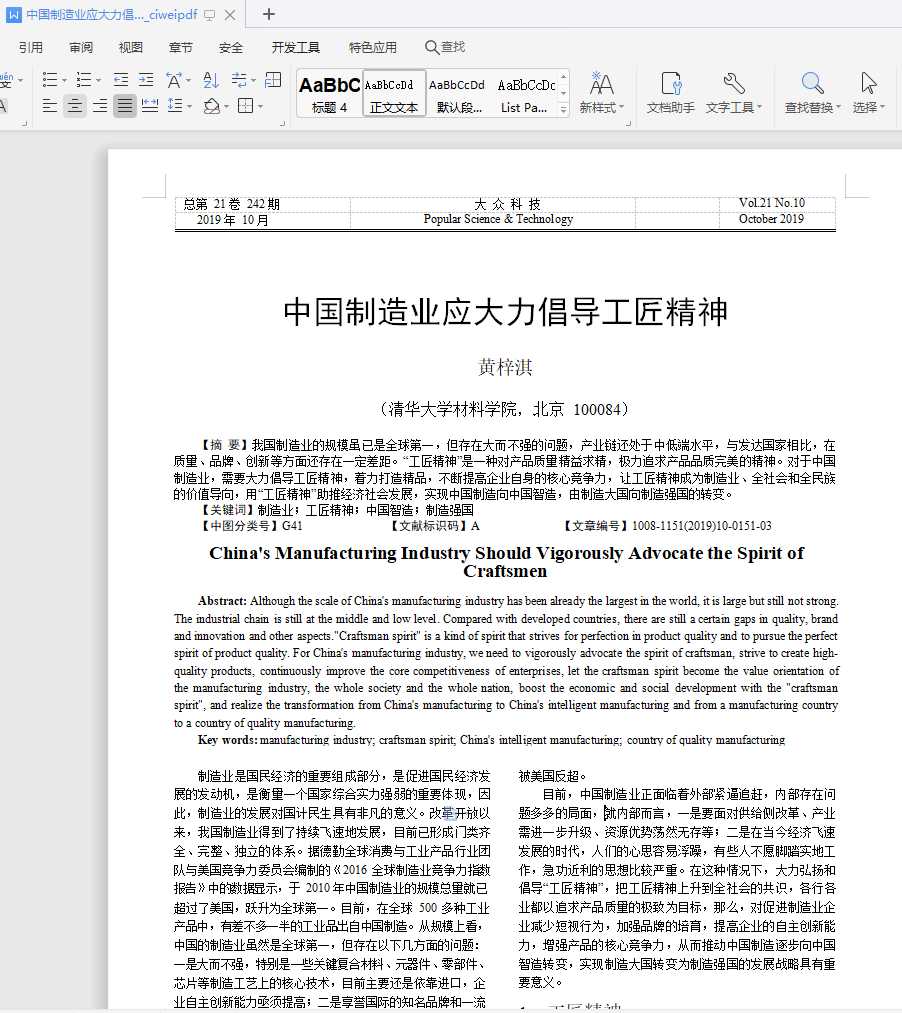This screenshot has height=1013, width=902.
Task: Open a new document tab with plus
Action: point(269,14)
